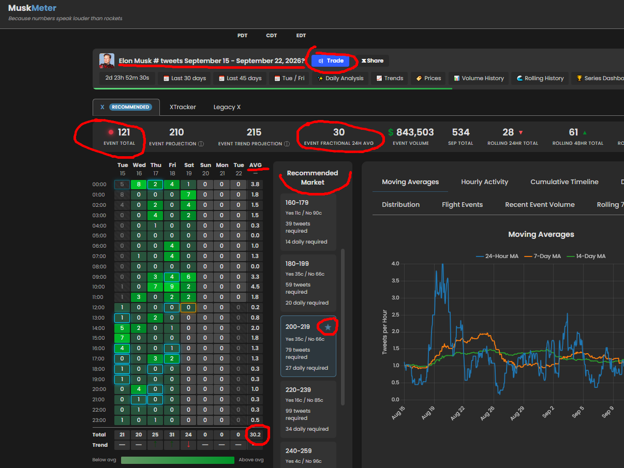Click the 30.2 average total cell

pyautogui.click(x=255, y=435)
